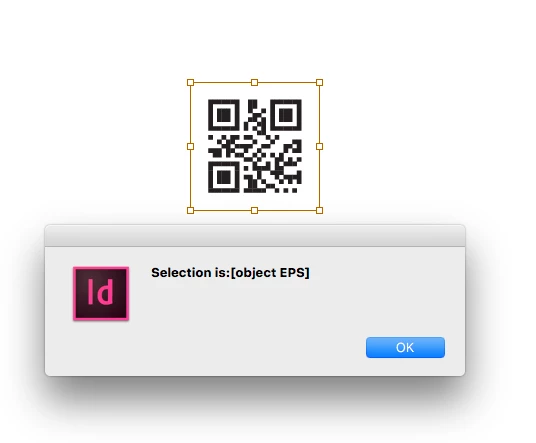Image resolution: width=536 pixels, height=443 pixels.
Task: Click the "Selection is:" message text
Action: point(191,273)
